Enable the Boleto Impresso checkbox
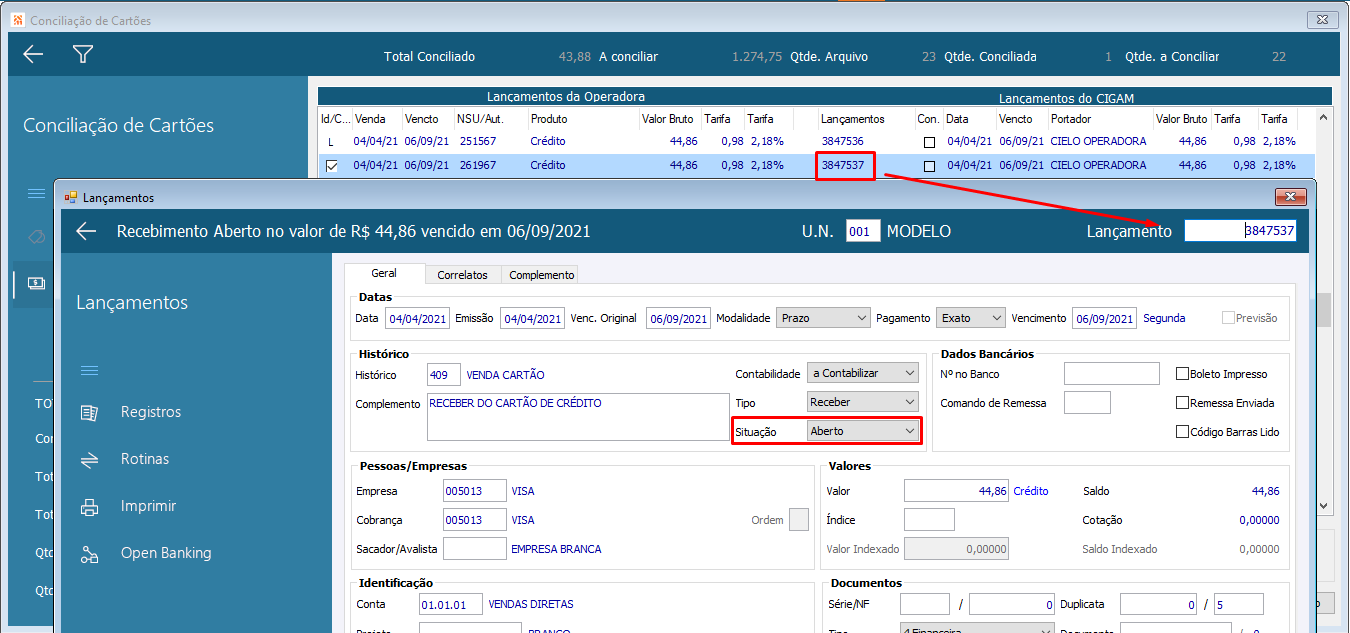 (1183, 374)
